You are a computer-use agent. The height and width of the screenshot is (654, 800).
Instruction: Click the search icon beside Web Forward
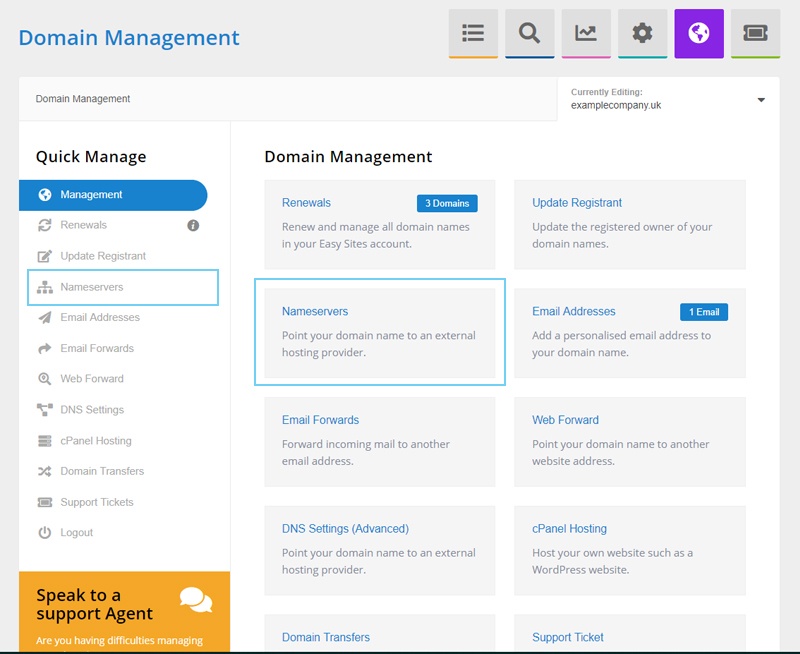click(45, 379)
